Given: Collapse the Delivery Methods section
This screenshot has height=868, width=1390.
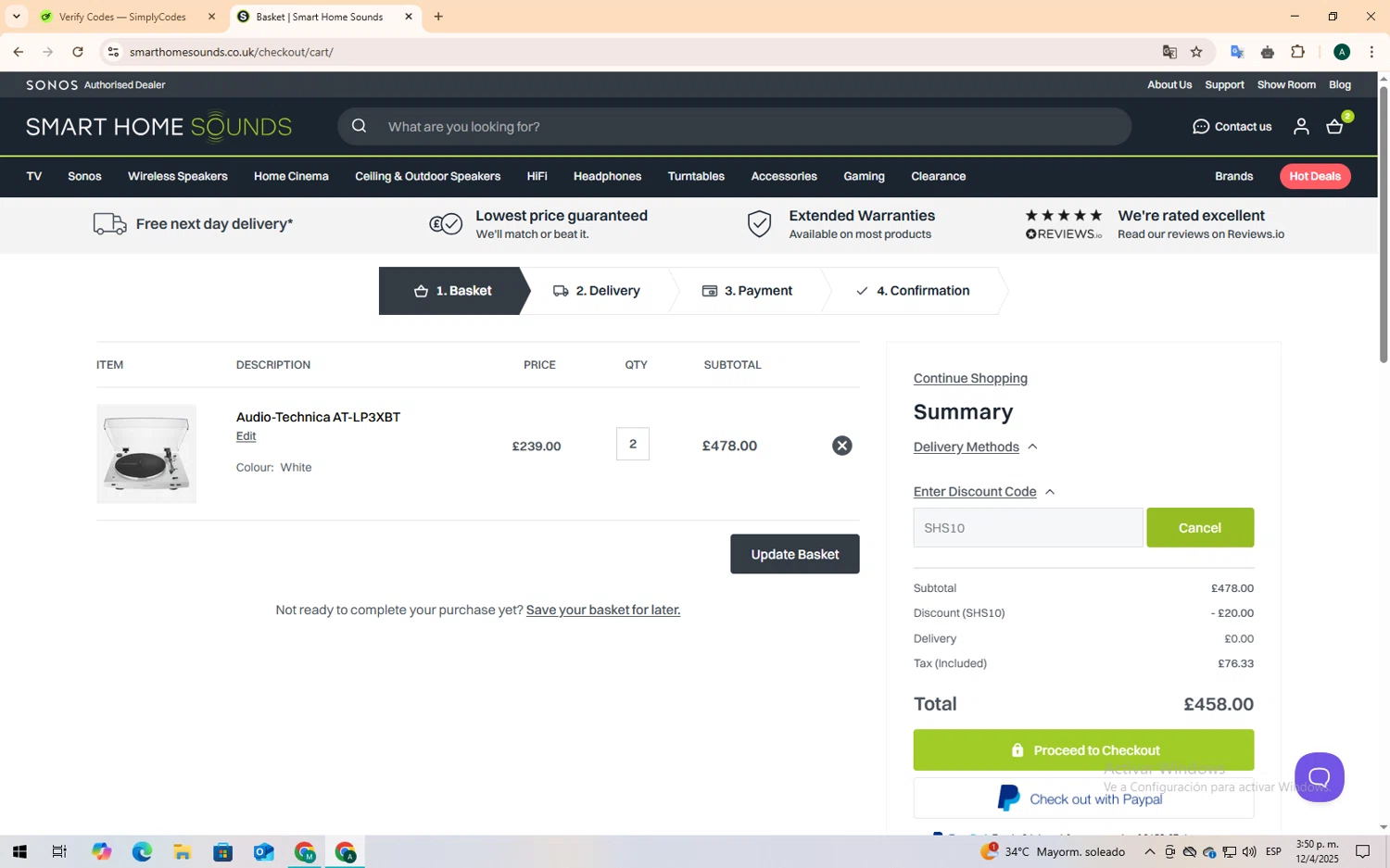Looking at the screenshot, I should coord(975,447).
